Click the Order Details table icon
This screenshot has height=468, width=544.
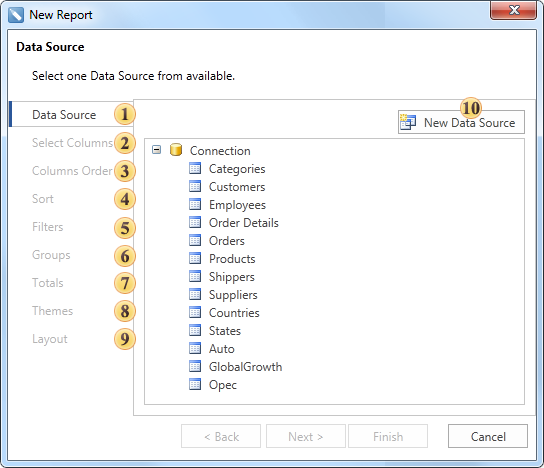pyautogui.click(x=195, y=223)
